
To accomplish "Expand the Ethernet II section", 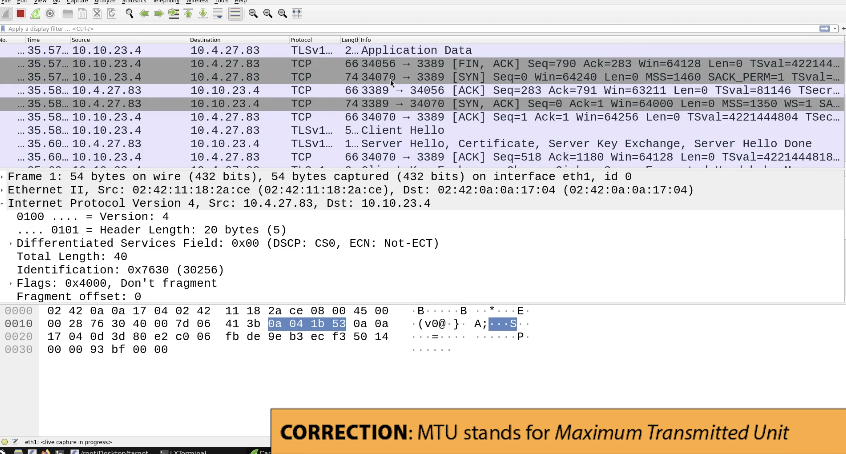I will pos(3,190).
